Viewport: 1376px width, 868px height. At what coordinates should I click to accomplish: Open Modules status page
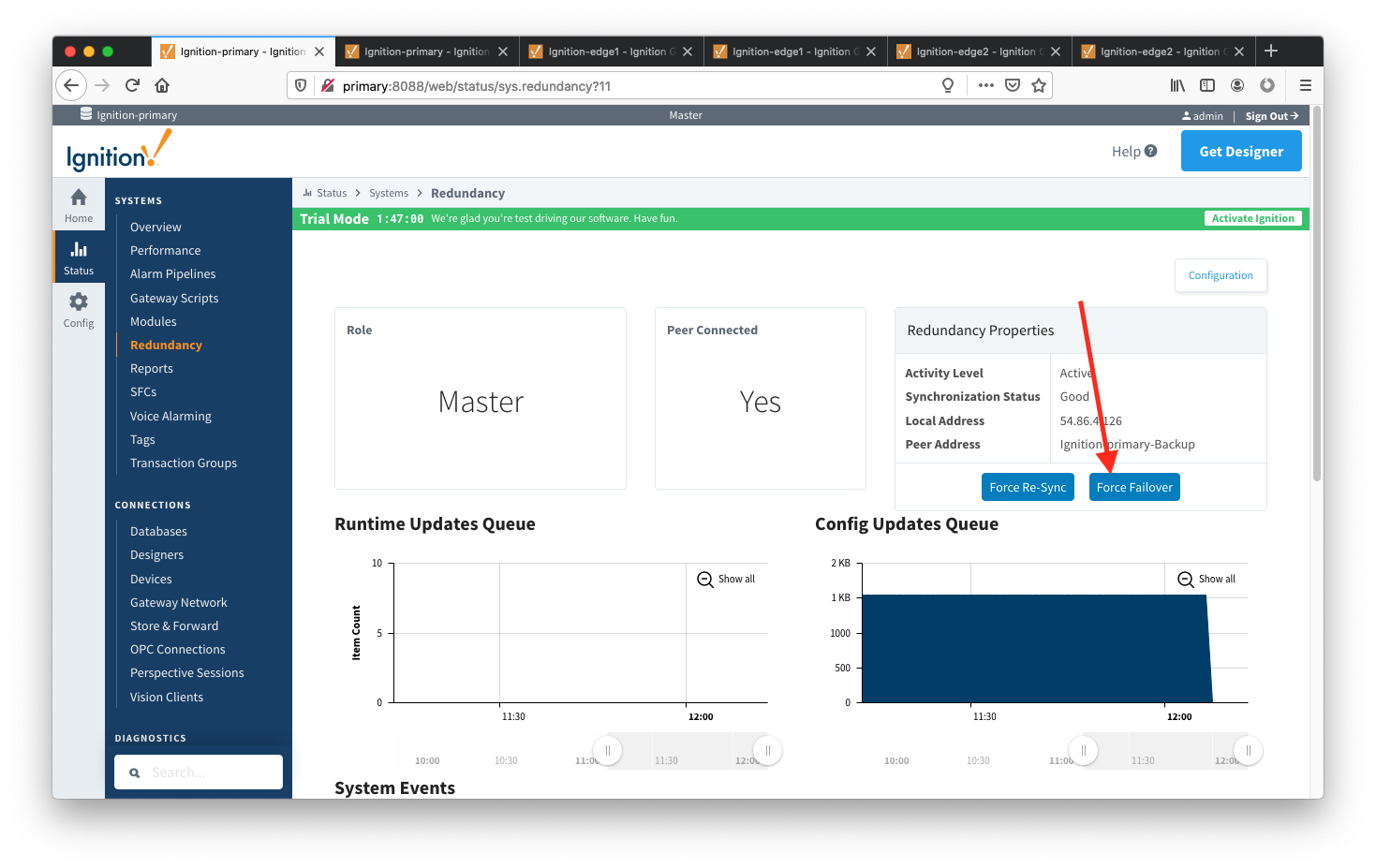(x=153, y=321)
